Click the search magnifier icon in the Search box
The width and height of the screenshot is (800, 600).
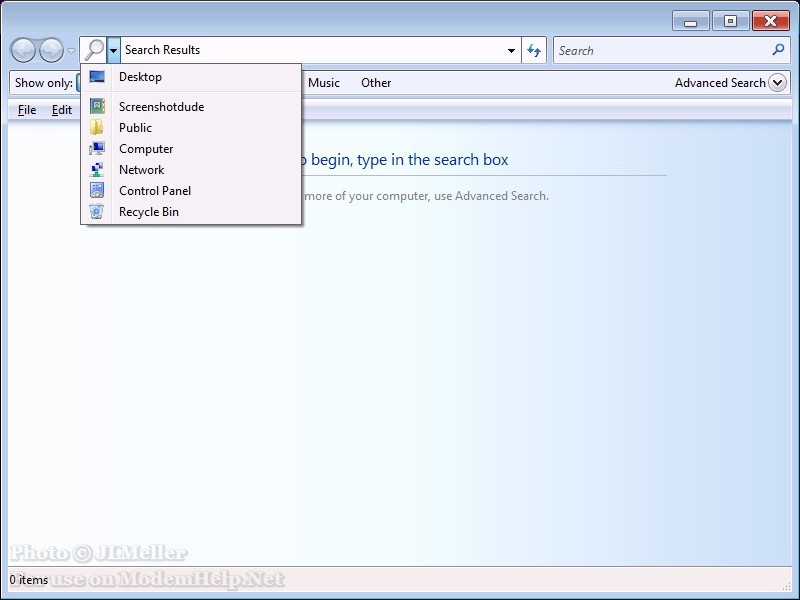[x=778, y=49]
